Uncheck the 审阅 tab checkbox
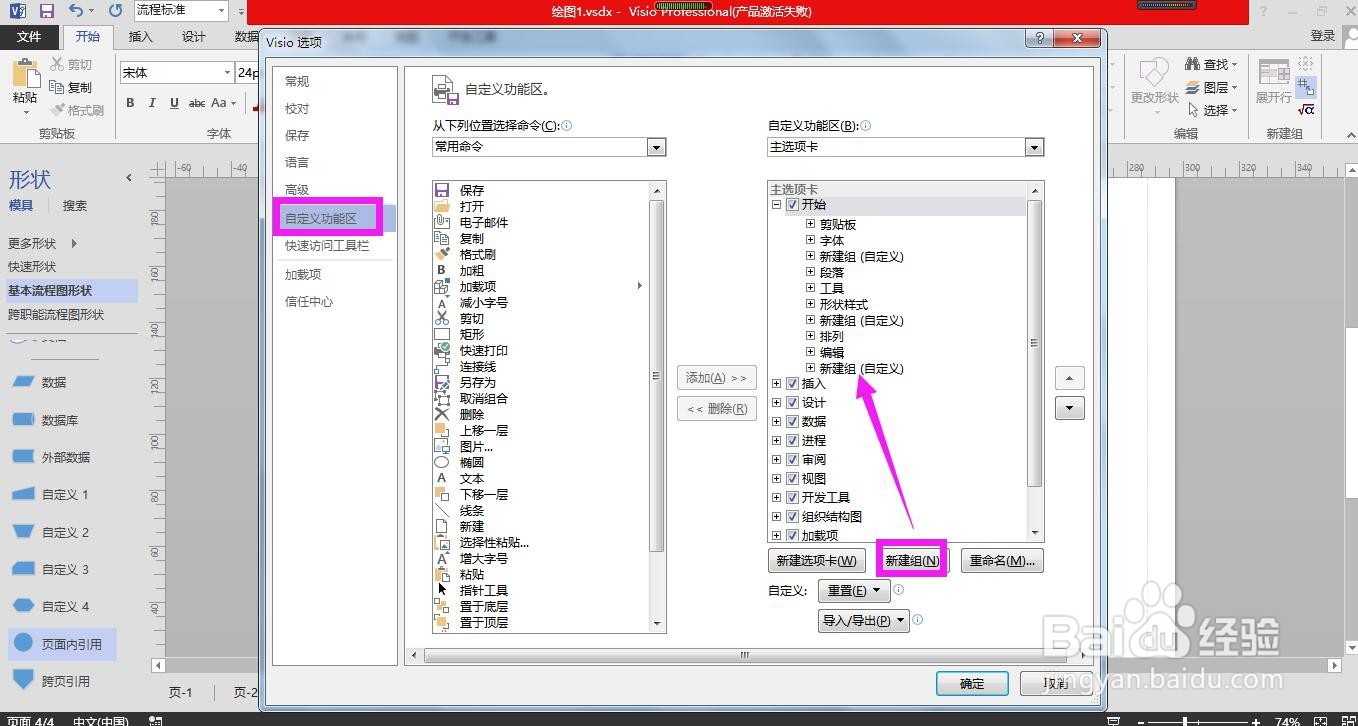 point(792,459)
